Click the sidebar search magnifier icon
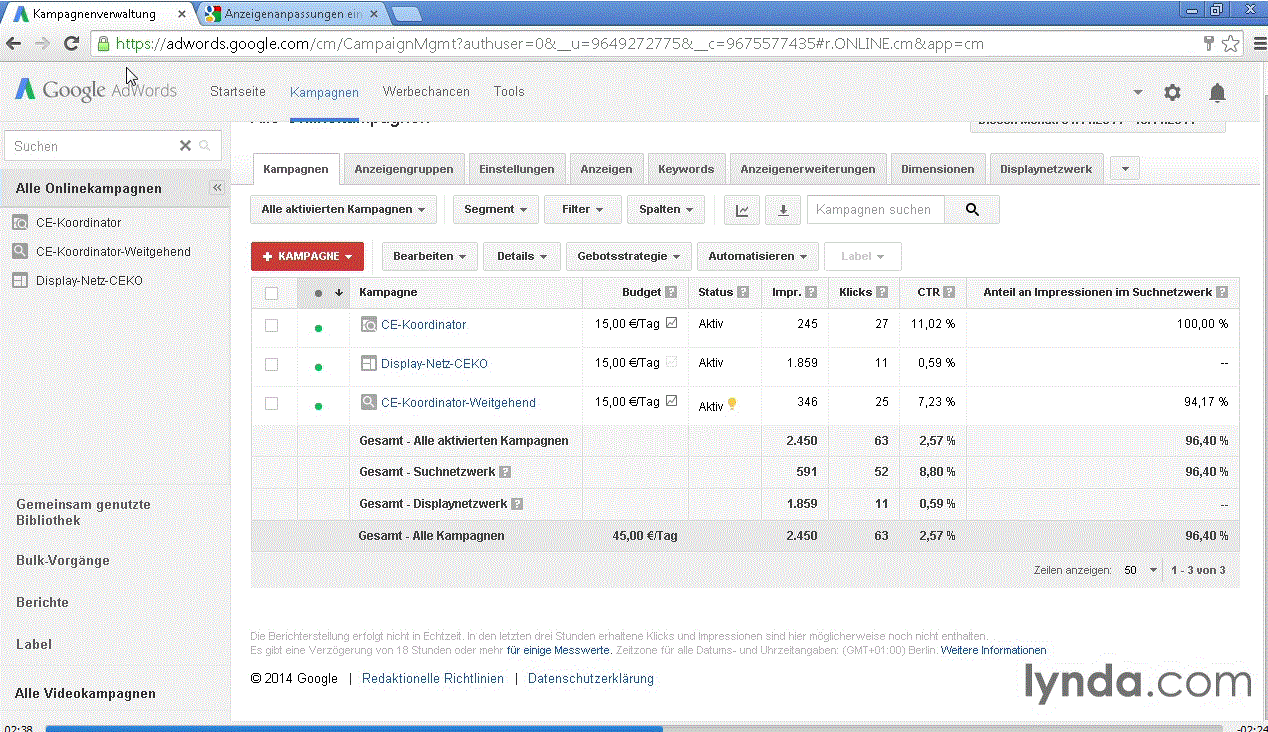Viewport: 1268px width, 732px height. click(205, 146)
